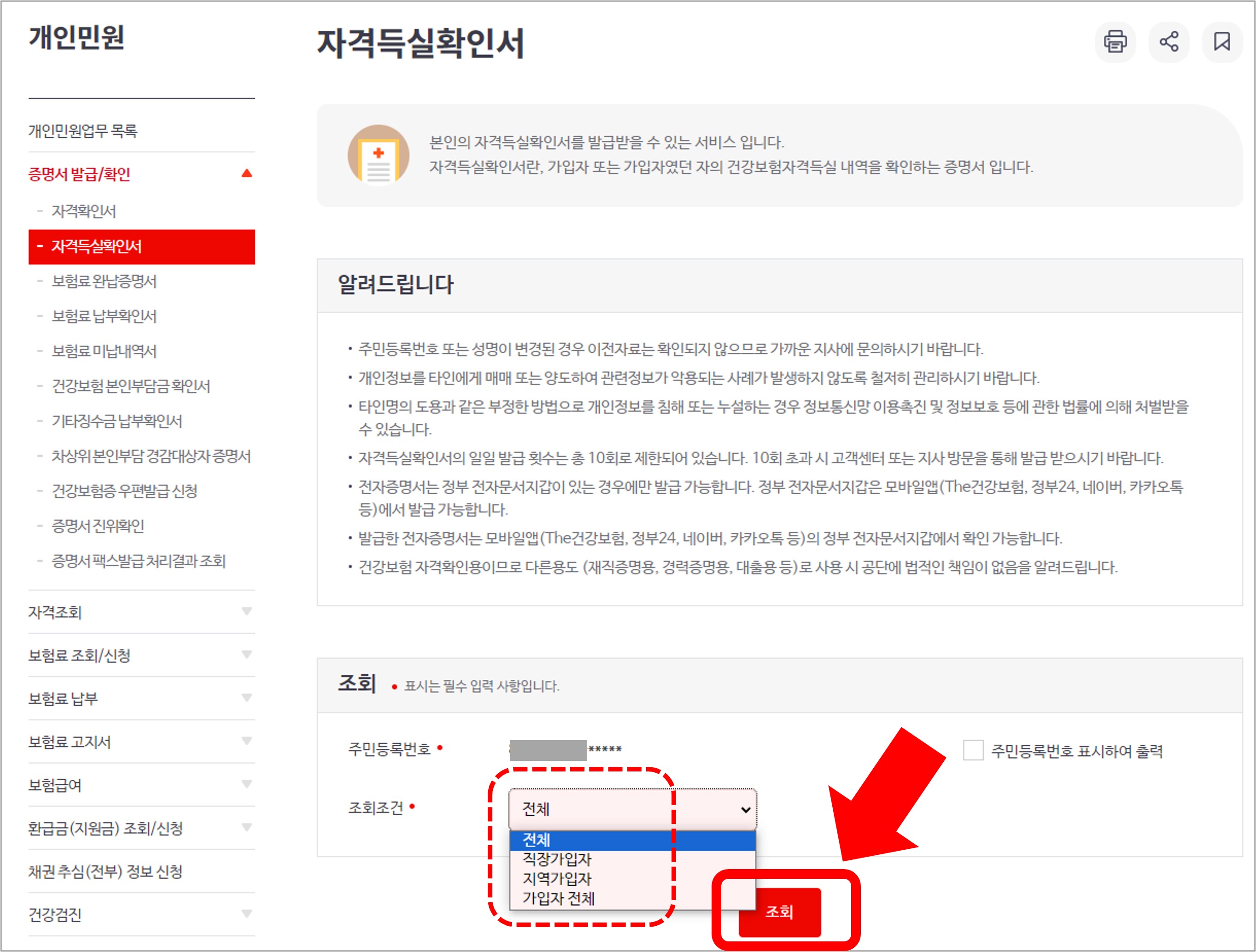Open 자격확인서 in the sidebar menu
The image size is (1256, 952).
click(x=84, y=211)
